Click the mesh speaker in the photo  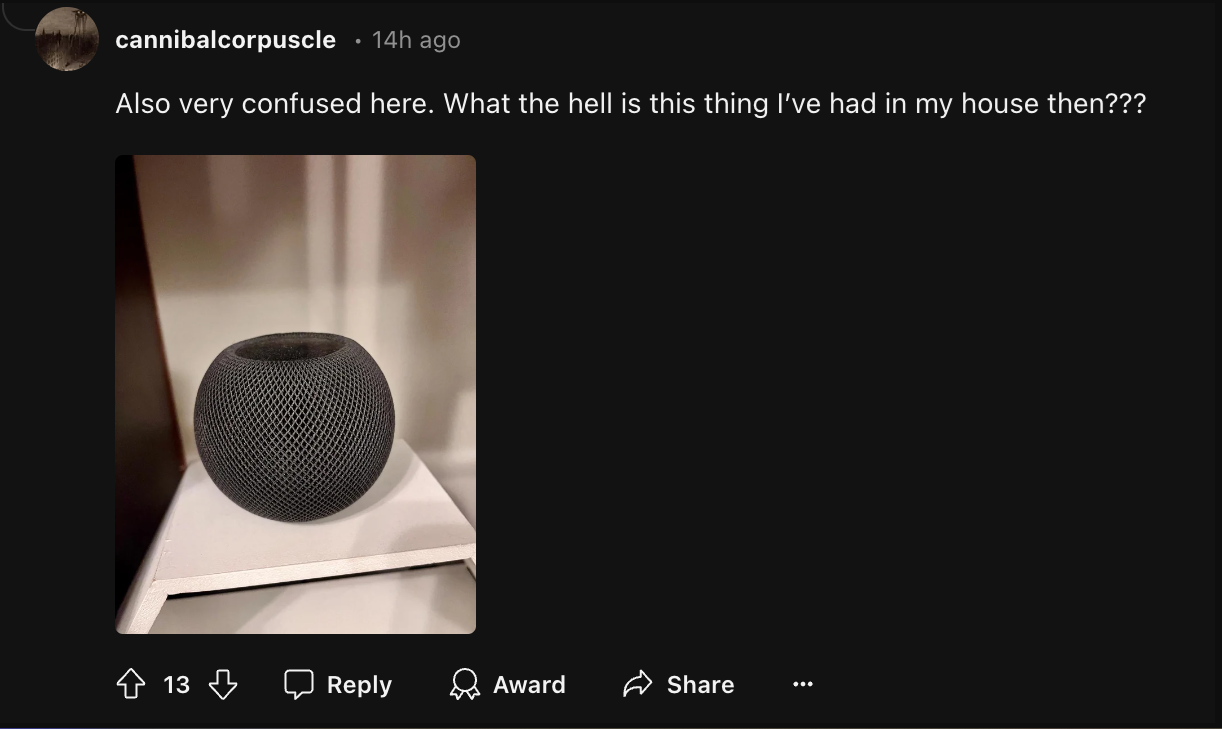tap(294, 426)
